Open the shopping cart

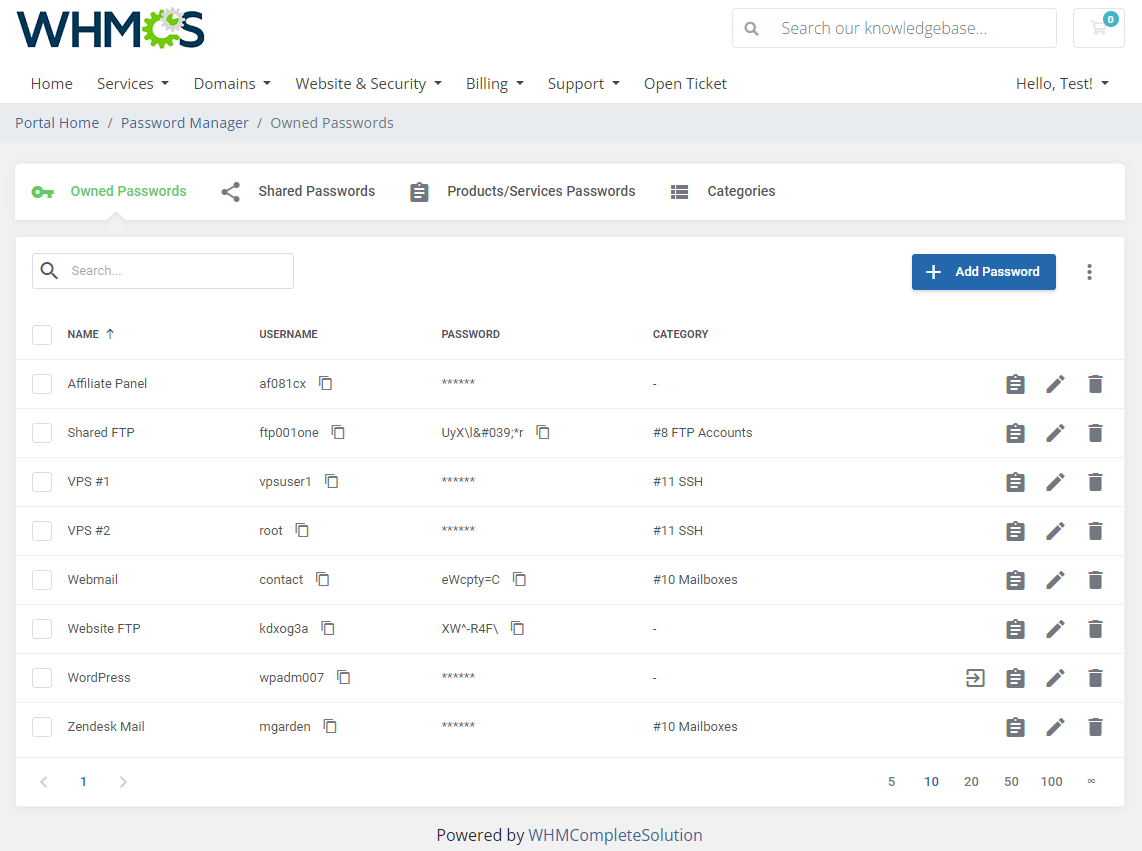(1099, 28)
